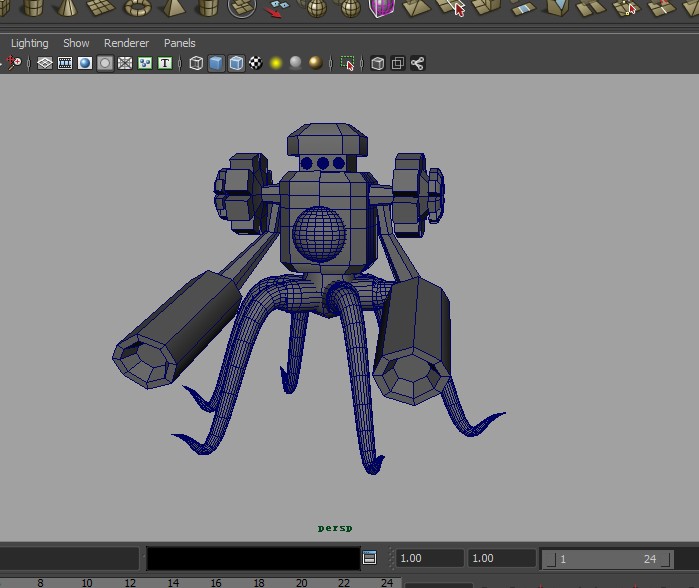The width and height of the screenshot is (699, 588).
Task: Click the polygon torus shelf icon
Action: pos(138,8)
